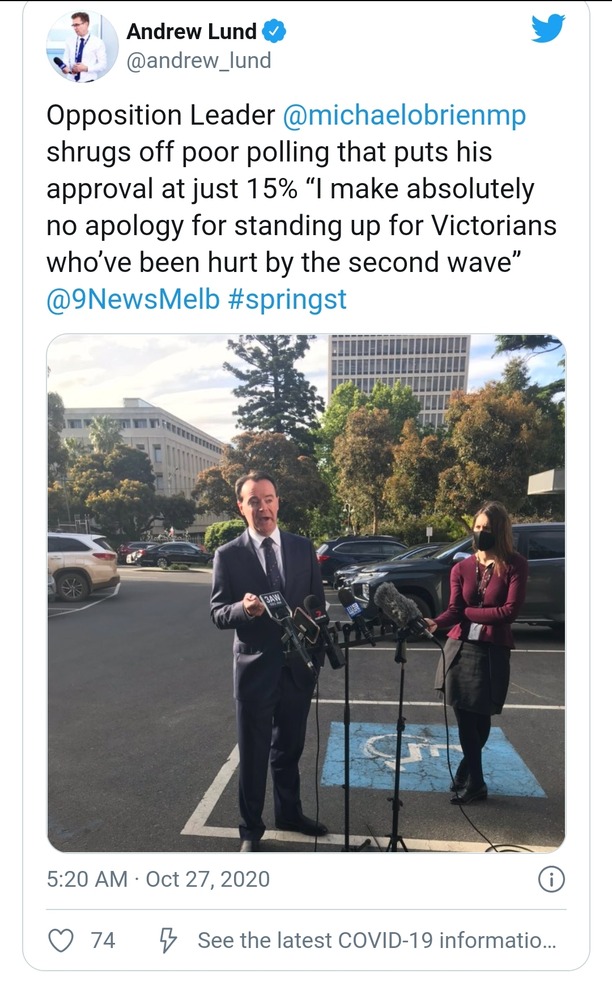This screenshot has width=612, height=999.
Task: Click the 74 likes count
Action: point(103,940)
